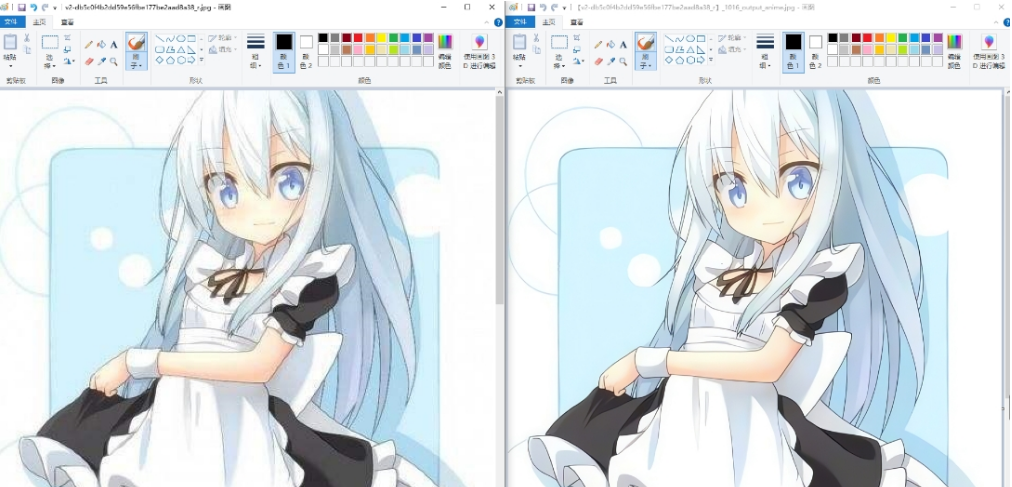Choose Line shape in left window gallery

click(x=160, y=39)
